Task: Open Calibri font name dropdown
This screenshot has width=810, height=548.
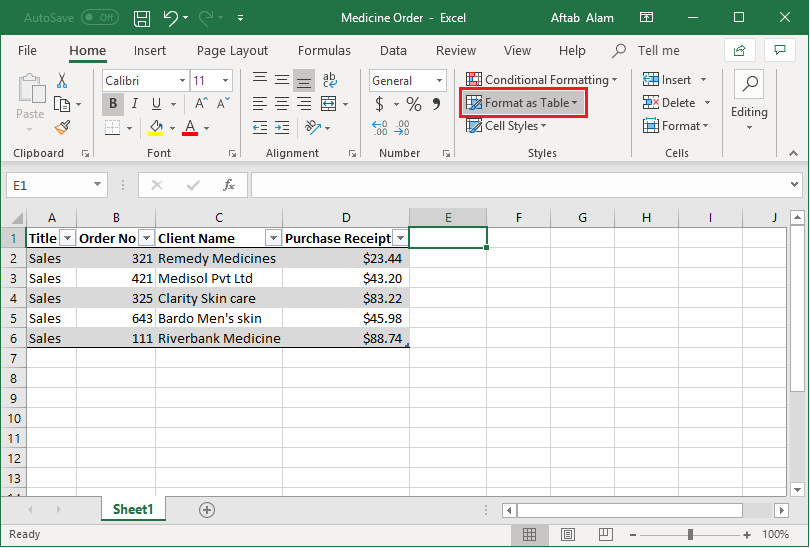Action: click(182, 81)
